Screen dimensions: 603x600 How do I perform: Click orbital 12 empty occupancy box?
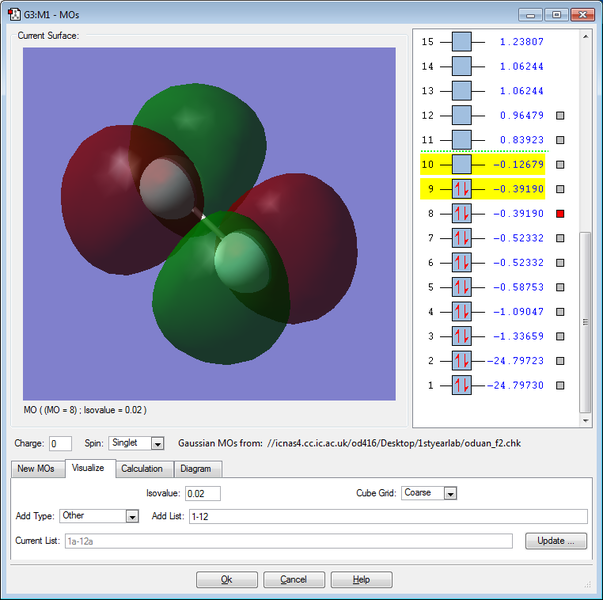tap(461, 115)
